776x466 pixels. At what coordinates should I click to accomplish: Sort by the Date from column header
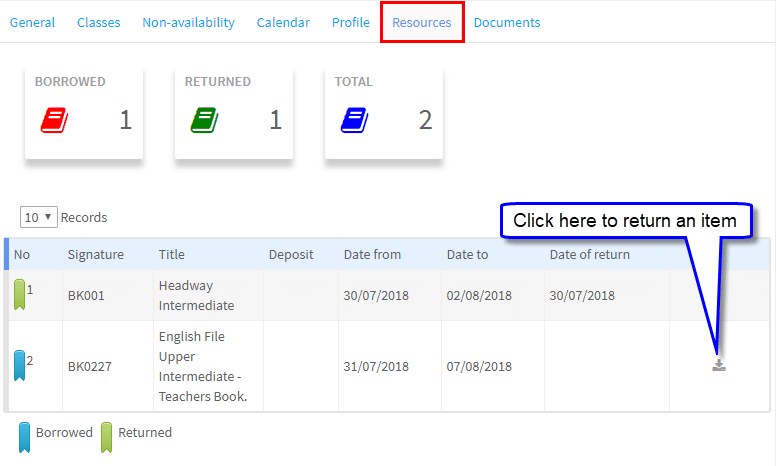[x=372, y=254]
